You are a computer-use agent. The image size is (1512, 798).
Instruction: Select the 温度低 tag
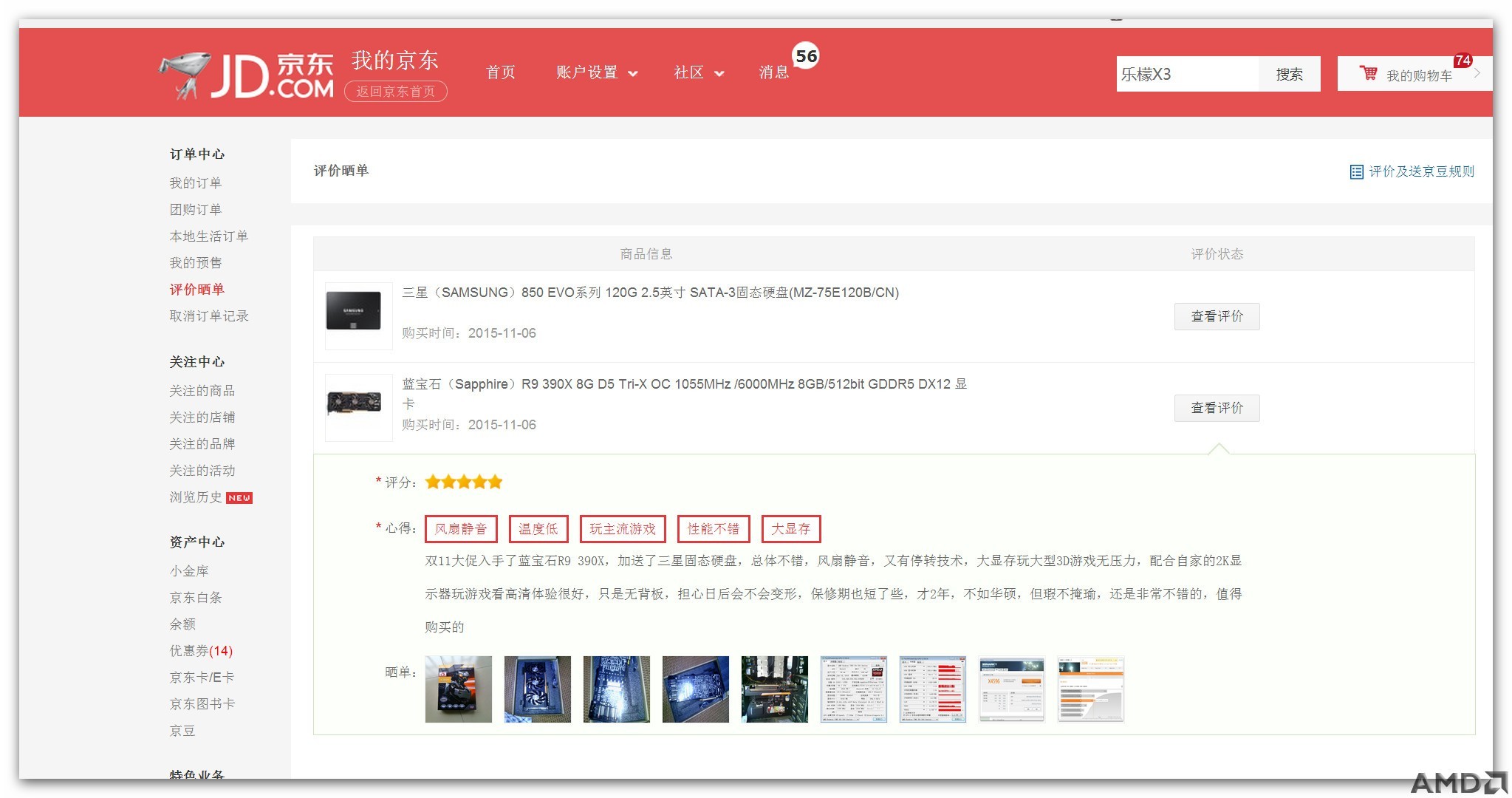[538, 529]
